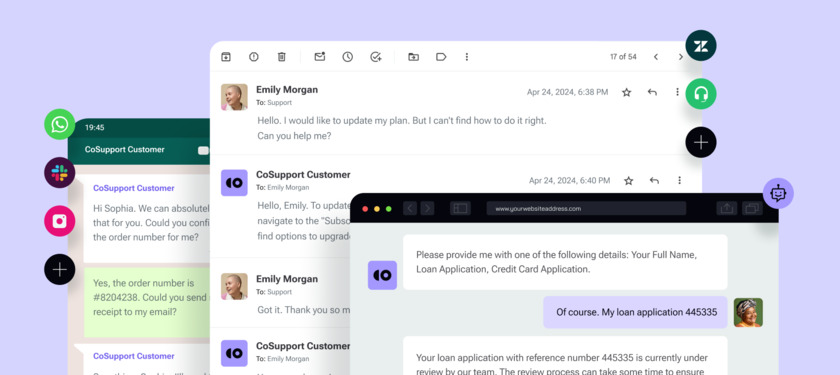Click browser back arrow button
840x375 pixels.
(410, 208)
